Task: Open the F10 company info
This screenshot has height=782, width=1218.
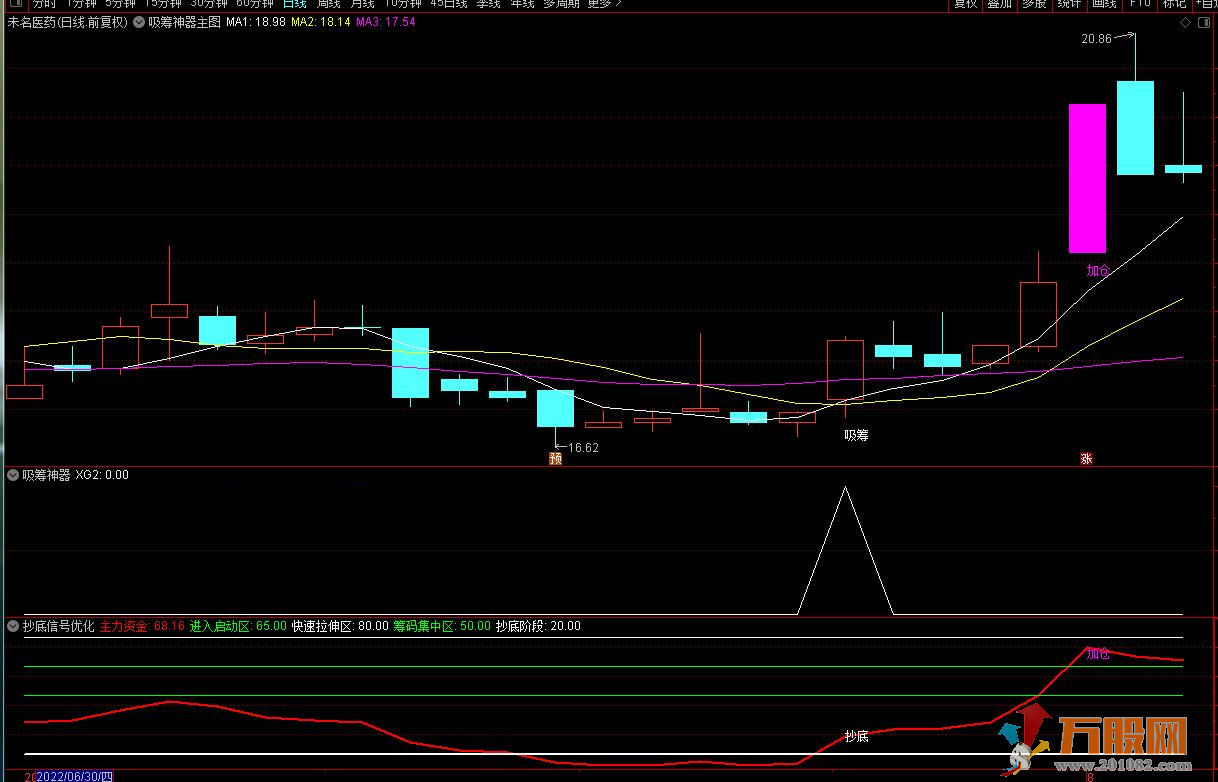Action: click(1140, 4)
